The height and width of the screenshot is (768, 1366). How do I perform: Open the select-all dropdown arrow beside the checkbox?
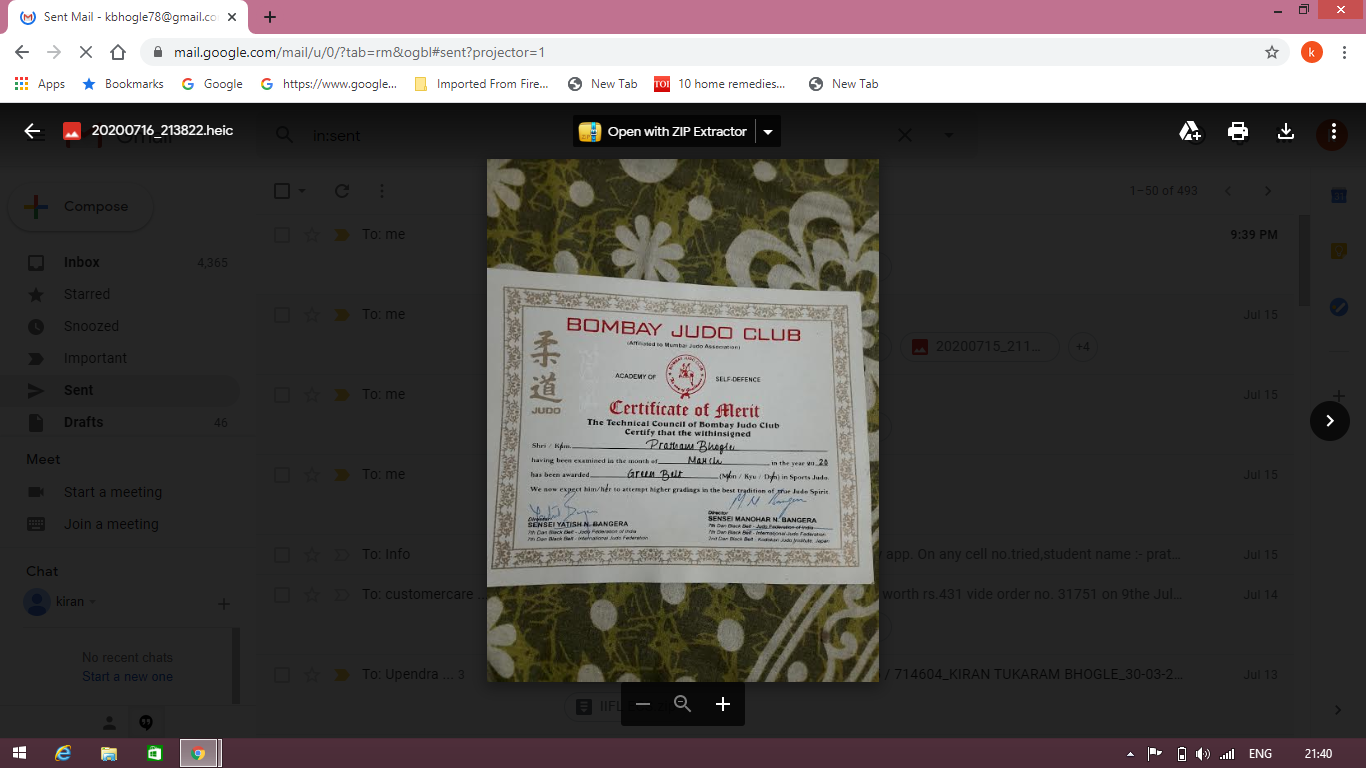point(302,191)
